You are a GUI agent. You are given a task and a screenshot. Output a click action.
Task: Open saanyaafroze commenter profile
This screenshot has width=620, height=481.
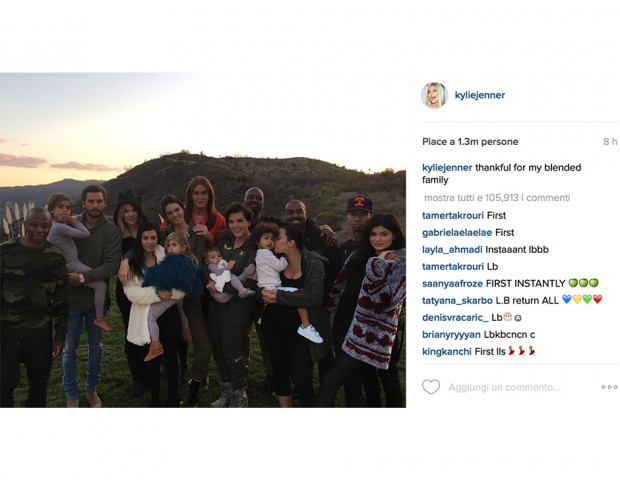tap(452, 284)
